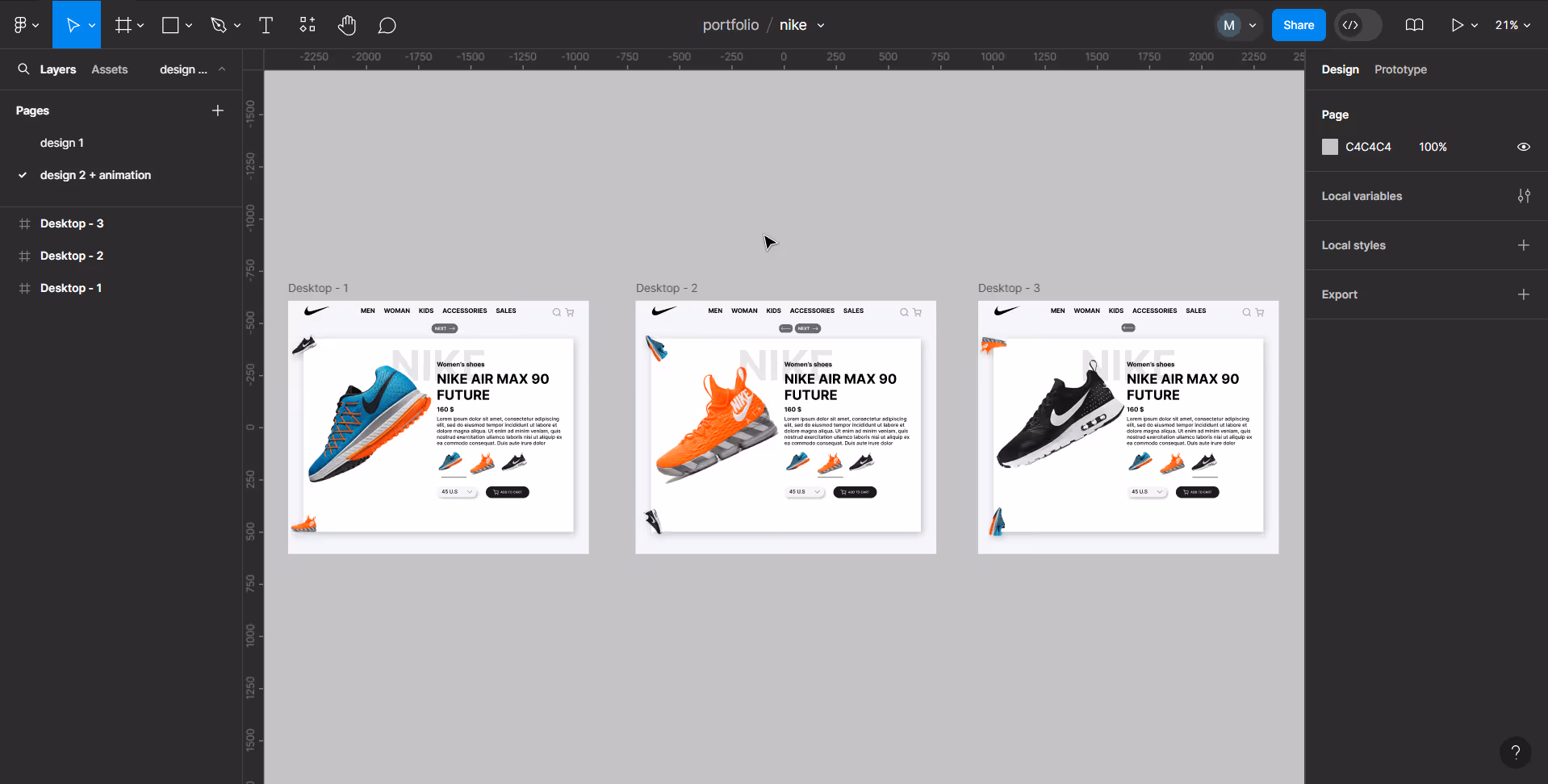
Task: Select Desktop - 3 frame icon in layers
Action: click(x=25, y=223)
